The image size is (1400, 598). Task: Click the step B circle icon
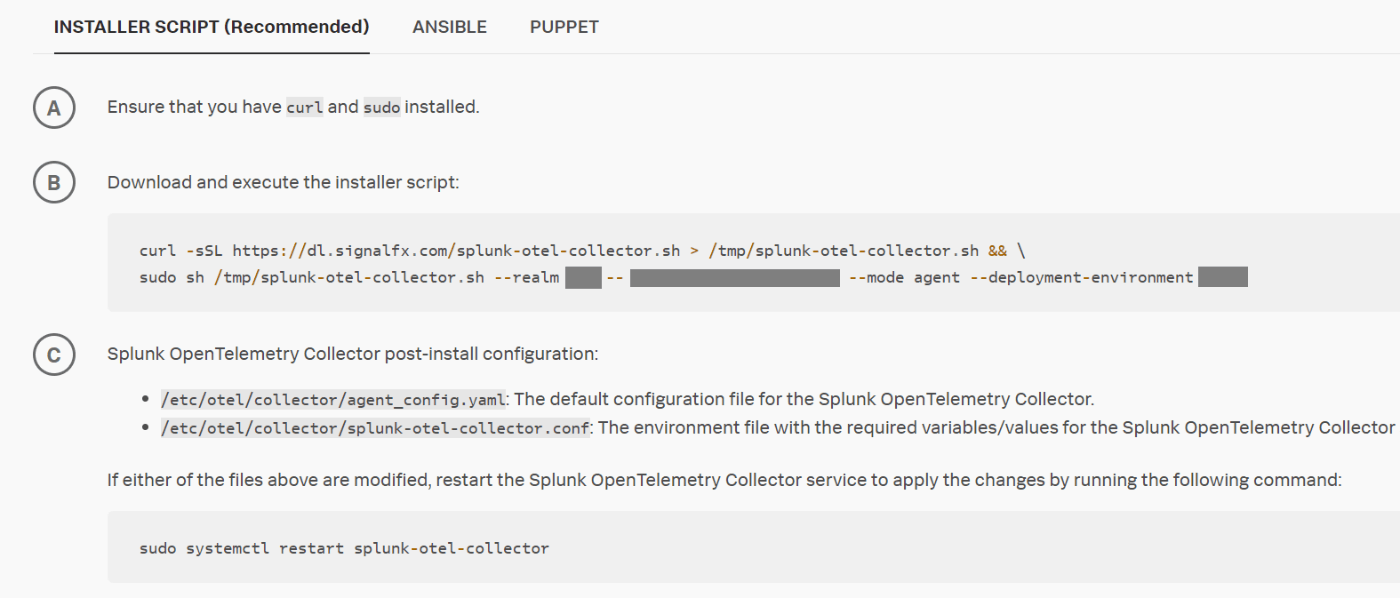pyautogui.click(x=54, y=183)
